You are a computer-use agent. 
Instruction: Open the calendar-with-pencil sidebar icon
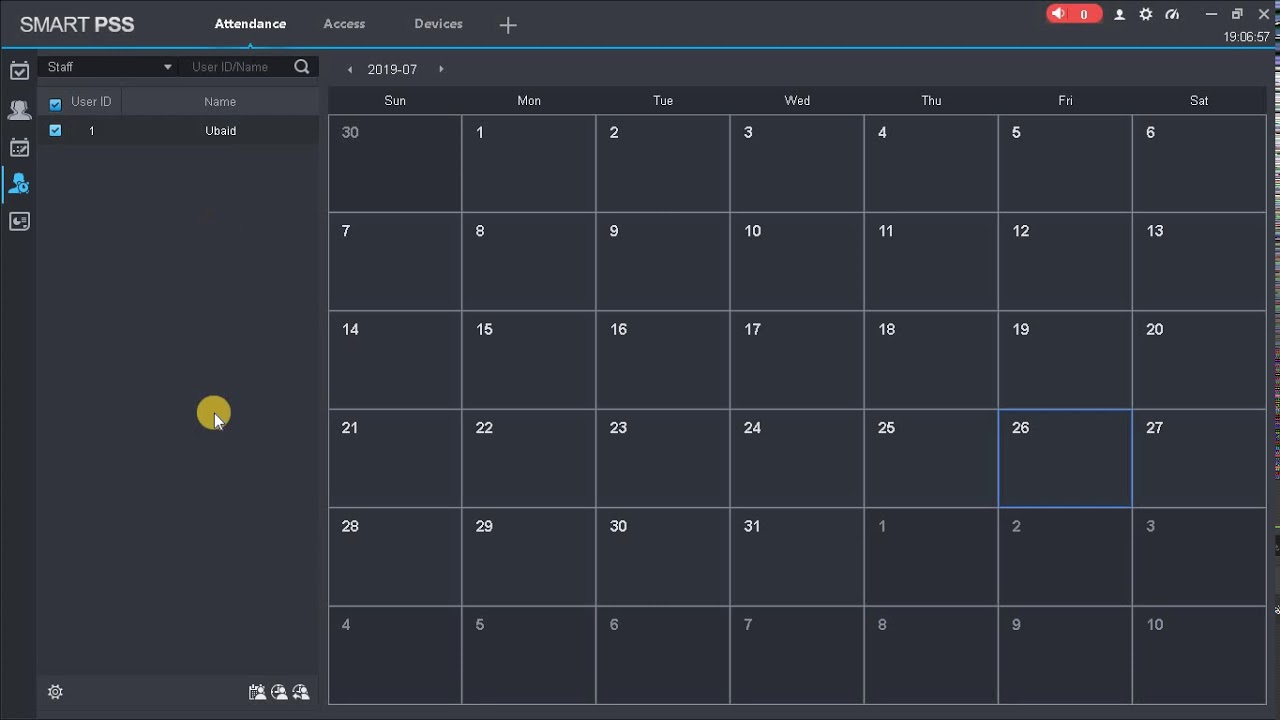[19, 148]
